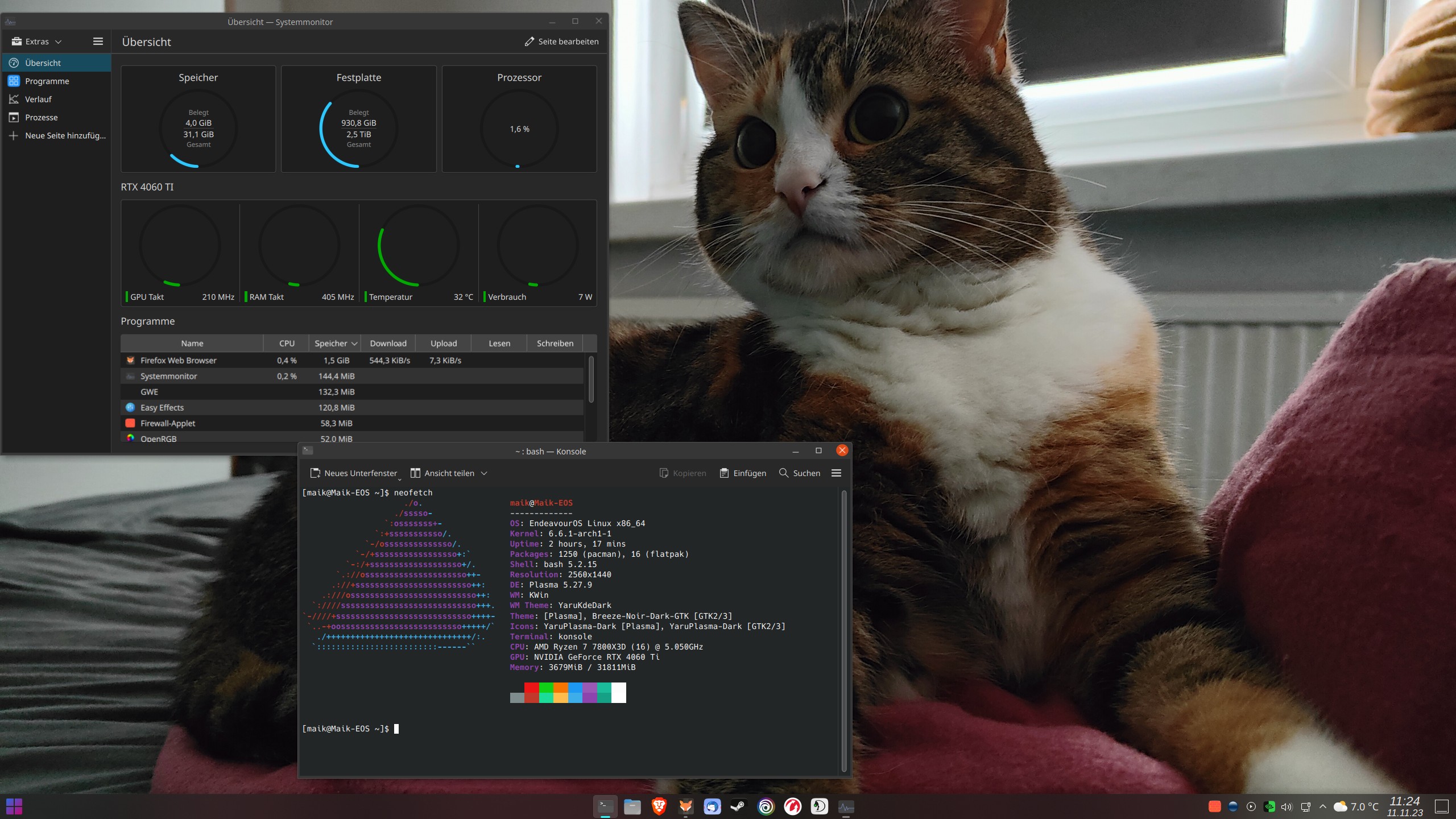This screenshot has height=819, width=1456.
Task: Click the volume icon in the system tray
Action: click(1287, 806)
